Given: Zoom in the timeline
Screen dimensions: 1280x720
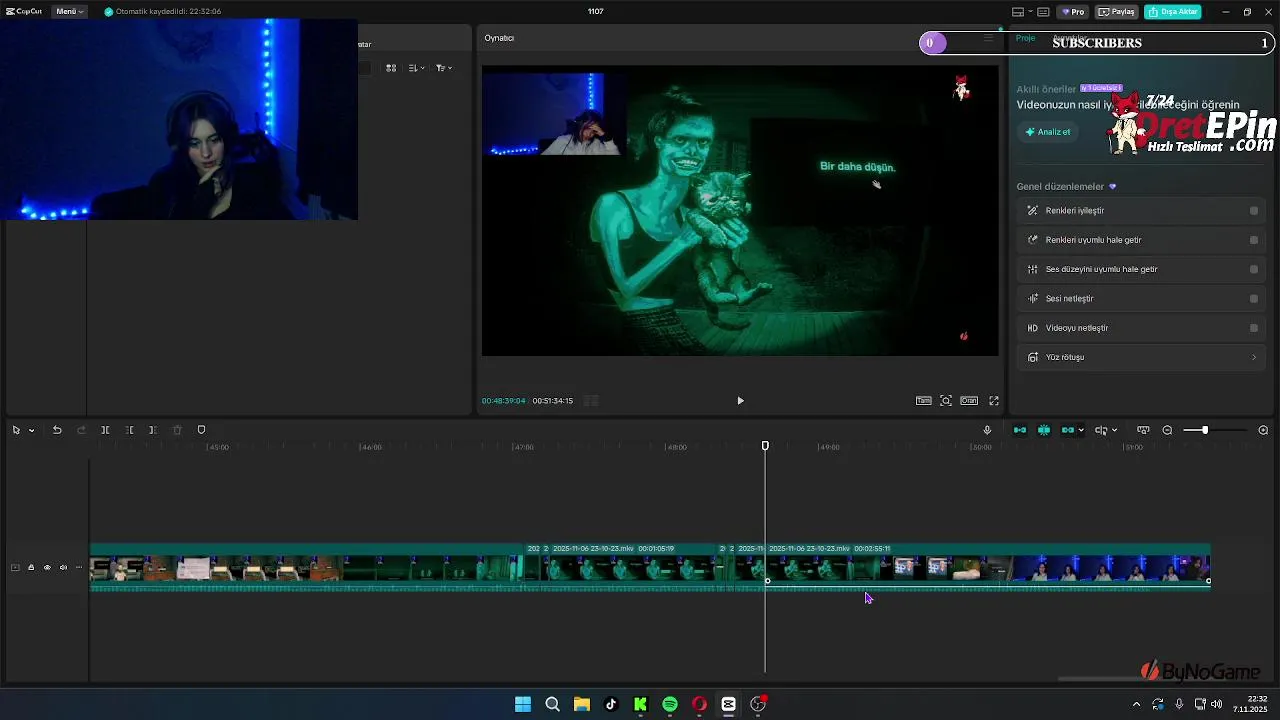Looking at the screenshot, I should tap(1263, 430).
